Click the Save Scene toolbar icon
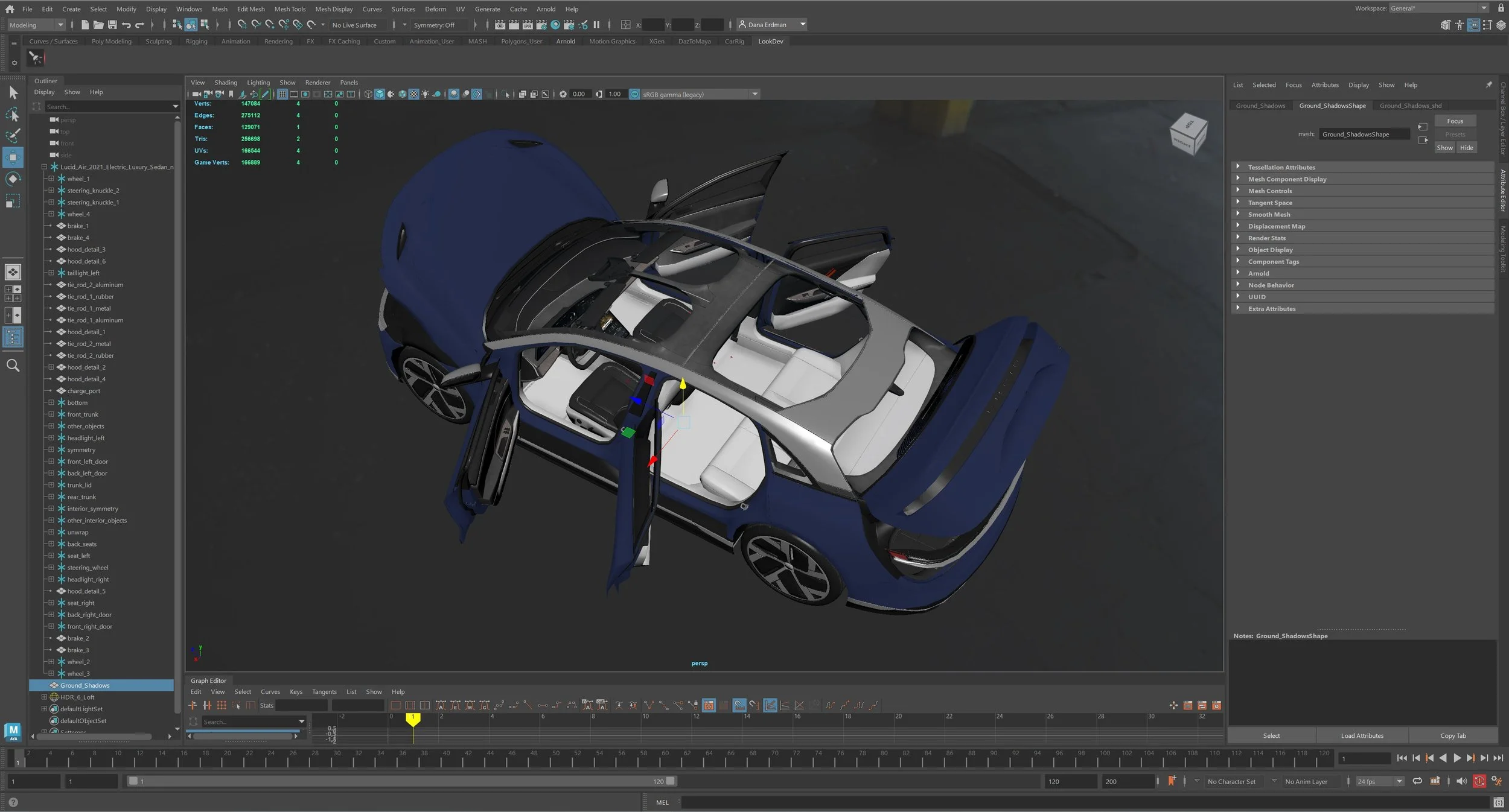 (112, 25)
